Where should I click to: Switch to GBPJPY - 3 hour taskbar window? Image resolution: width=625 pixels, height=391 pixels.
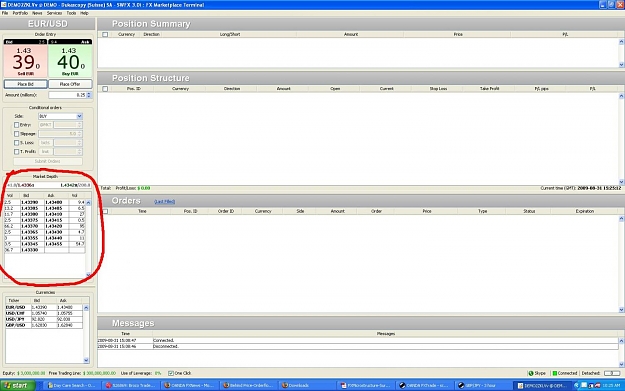coord(482,385)
